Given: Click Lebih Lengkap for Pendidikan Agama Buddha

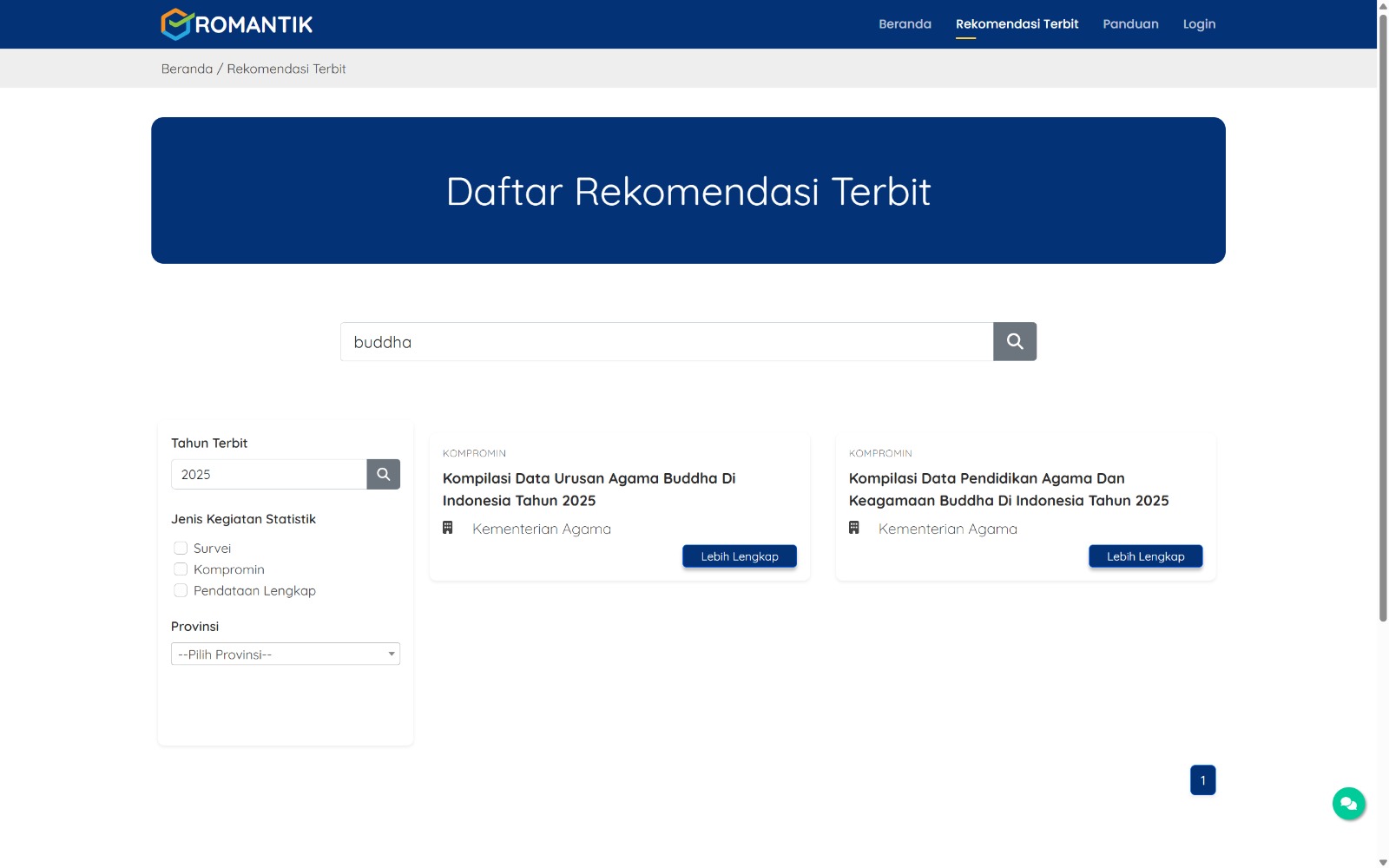Looking at the screenshot, I should 1145,556.
